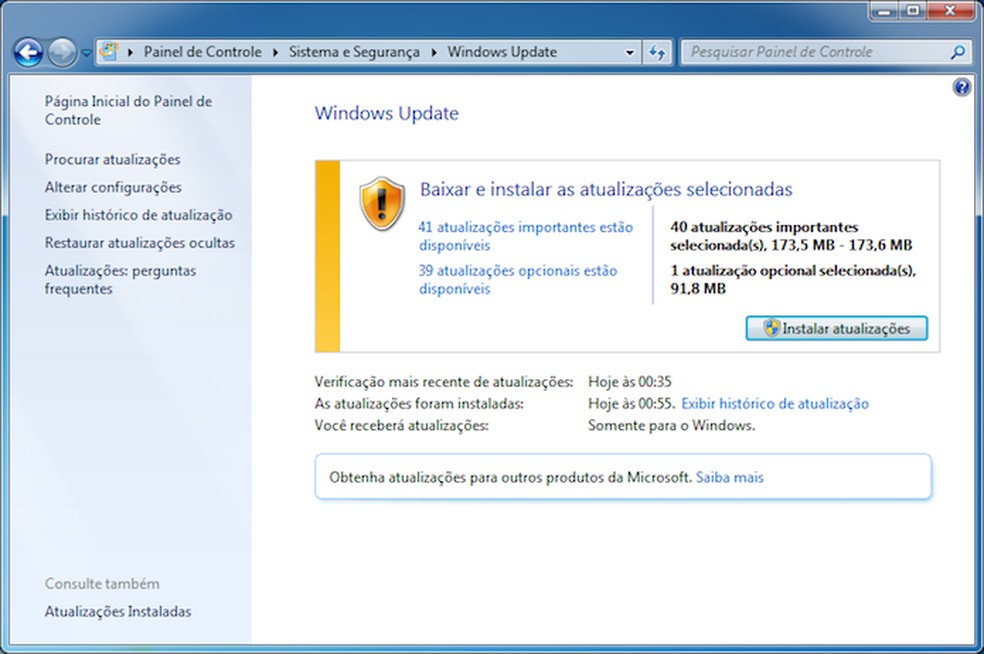Expand arrow before Painel de Controle breadcrumb
This screenshot has height=654, width=984.
pyautogui.click(x=131, y=53)
